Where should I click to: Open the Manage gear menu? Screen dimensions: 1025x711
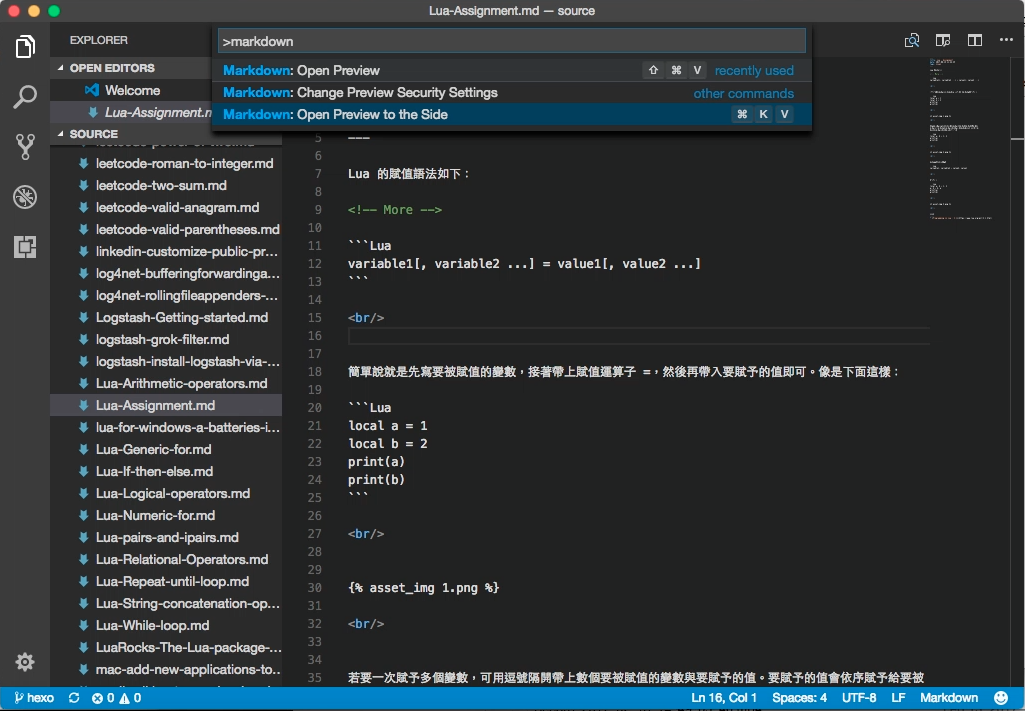coord(25,662)
